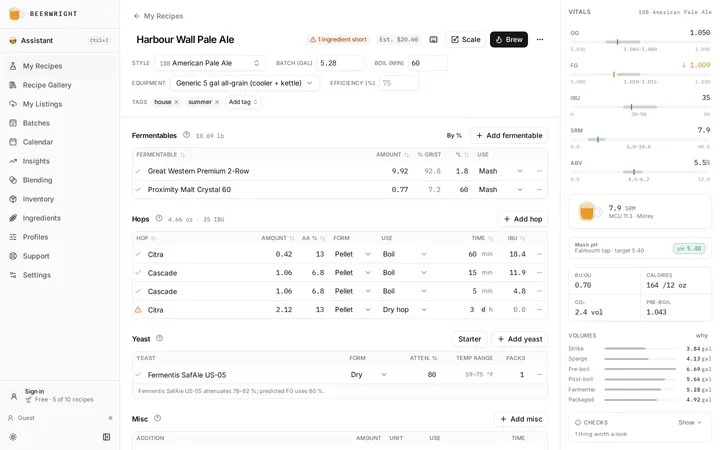Open My Listings in the sidebar
The width and height of the screenshot is (720, 450).
[60, 104]
